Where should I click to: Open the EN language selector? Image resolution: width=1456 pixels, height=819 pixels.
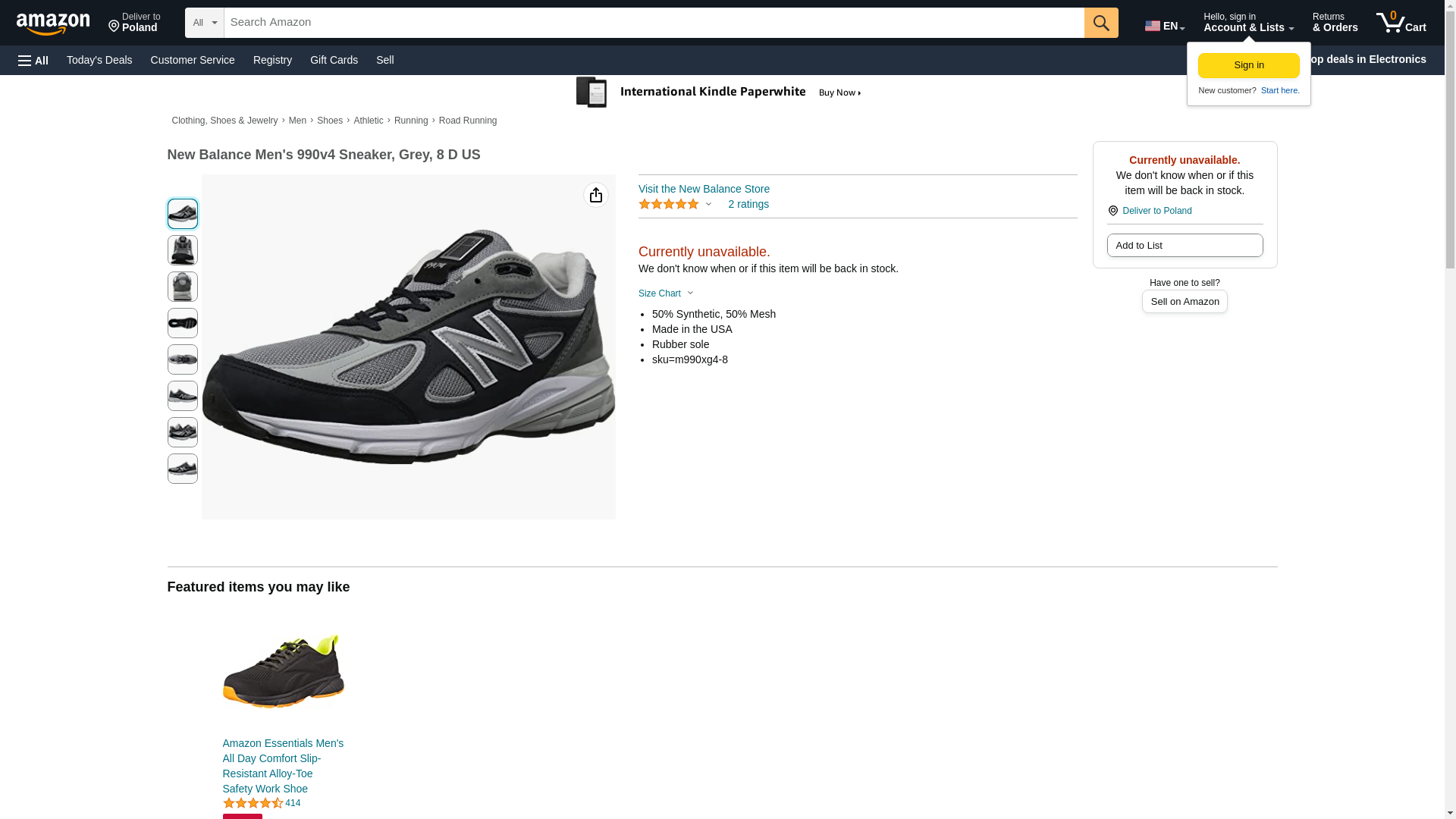[x=1164, y=25]
